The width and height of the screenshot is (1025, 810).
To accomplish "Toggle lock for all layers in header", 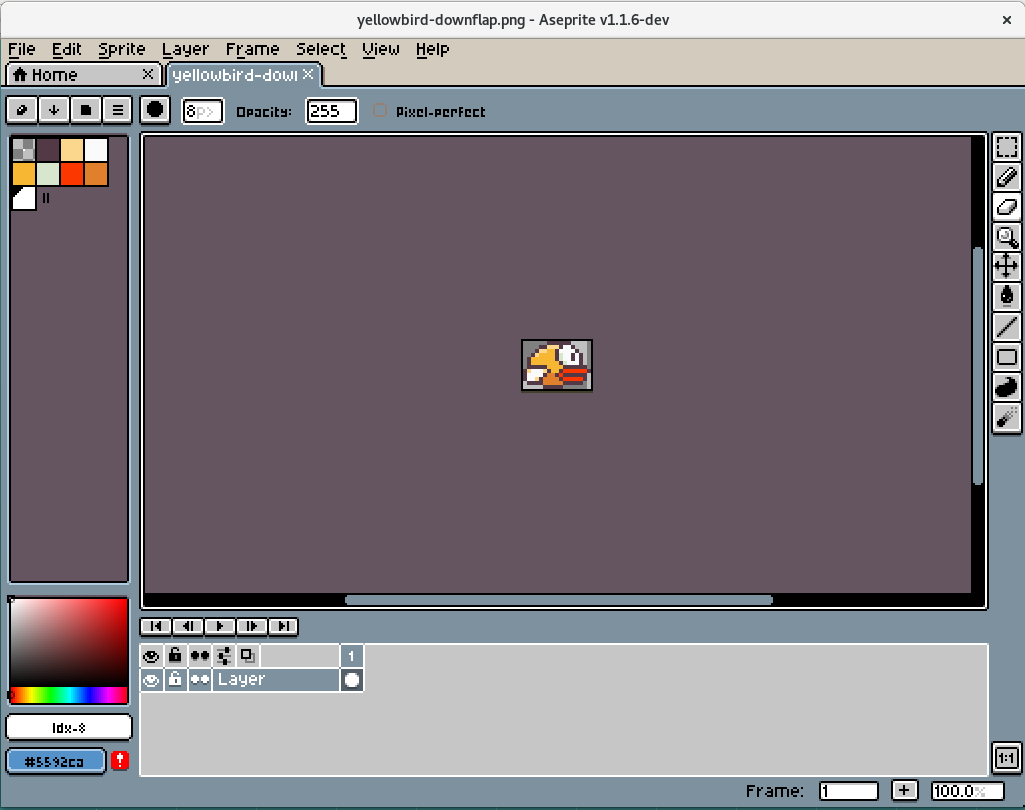I will point(175,656).
